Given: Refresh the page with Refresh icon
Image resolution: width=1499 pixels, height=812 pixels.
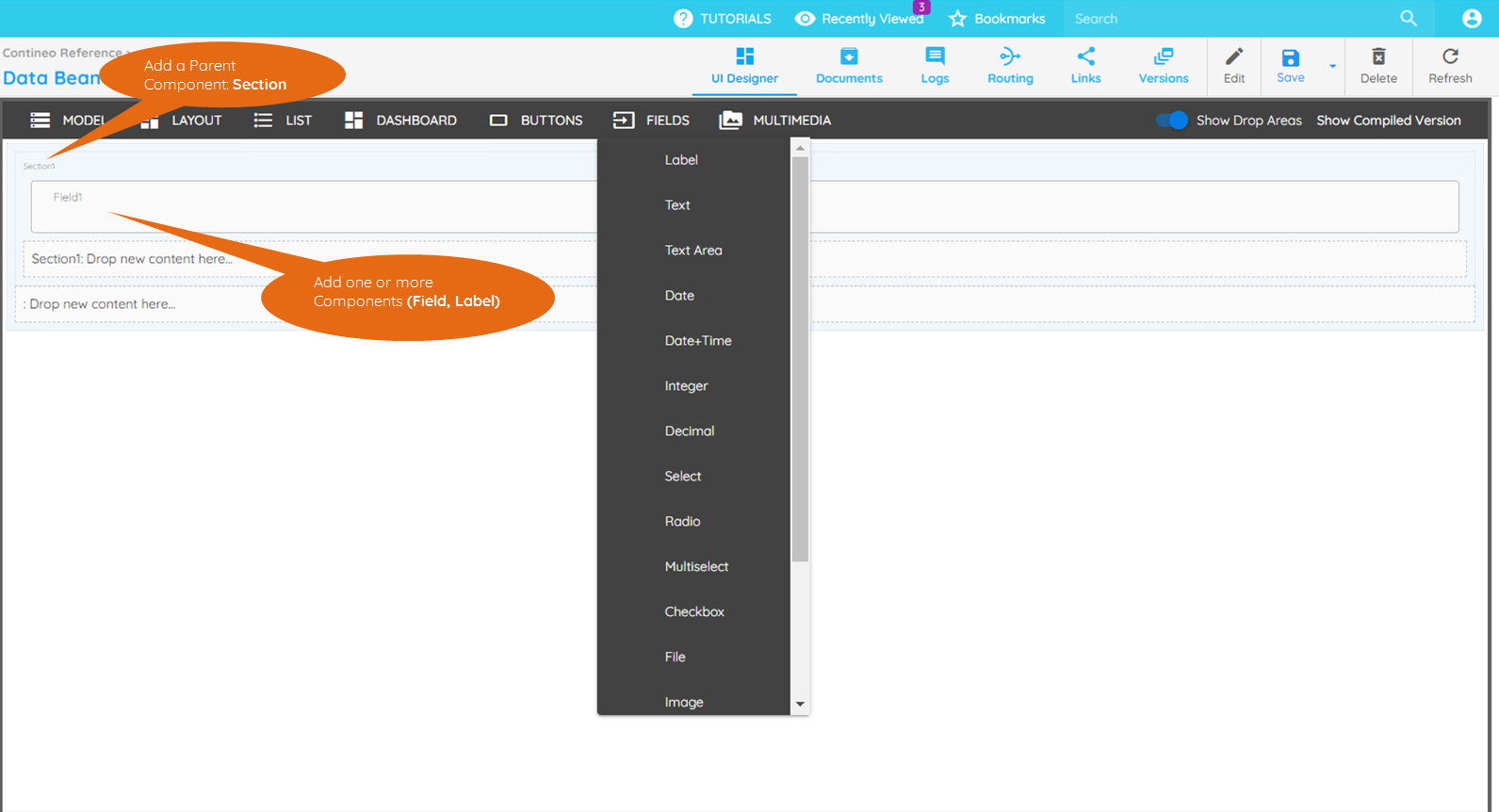Looking at the screenshot, I should (x=1450, y=57).
